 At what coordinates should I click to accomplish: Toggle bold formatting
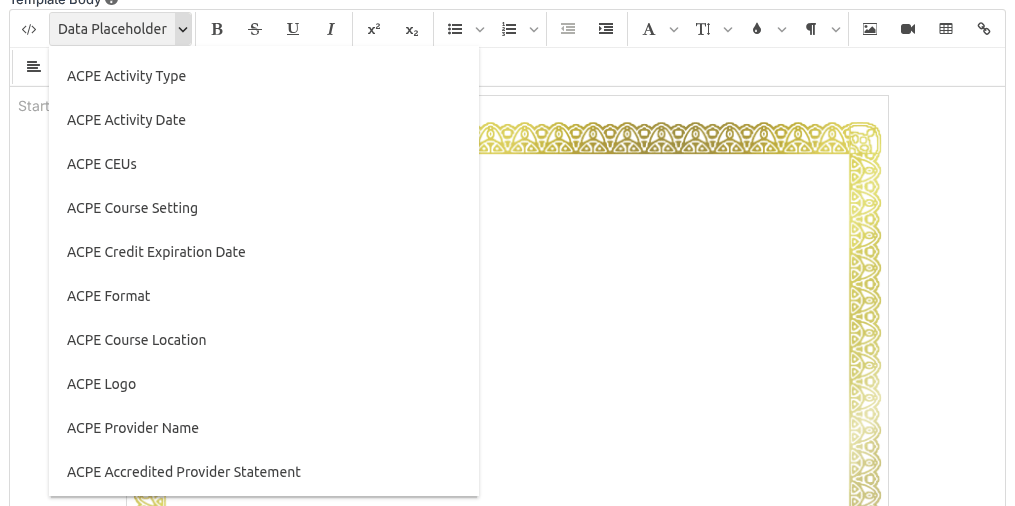tap(217, 29)
